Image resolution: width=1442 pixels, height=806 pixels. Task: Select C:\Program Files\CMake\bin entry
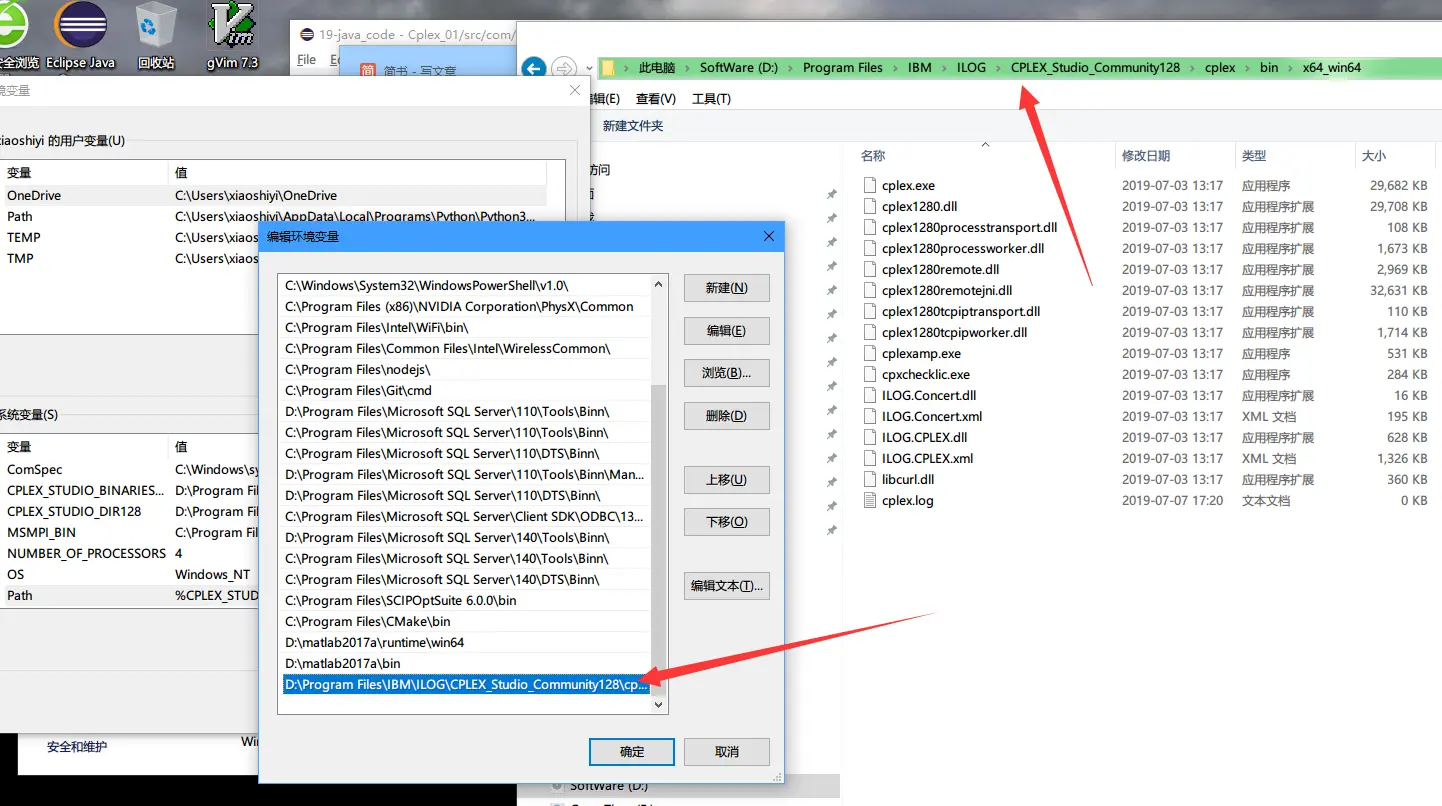click(466, 622)
